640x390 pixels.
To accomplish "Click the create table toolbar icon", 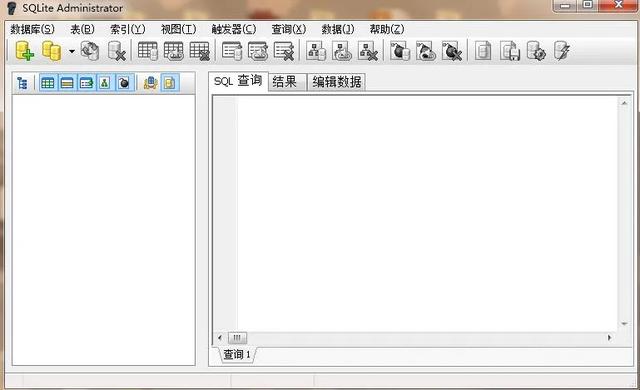I will pyautogui.click(x=147, y=51).
